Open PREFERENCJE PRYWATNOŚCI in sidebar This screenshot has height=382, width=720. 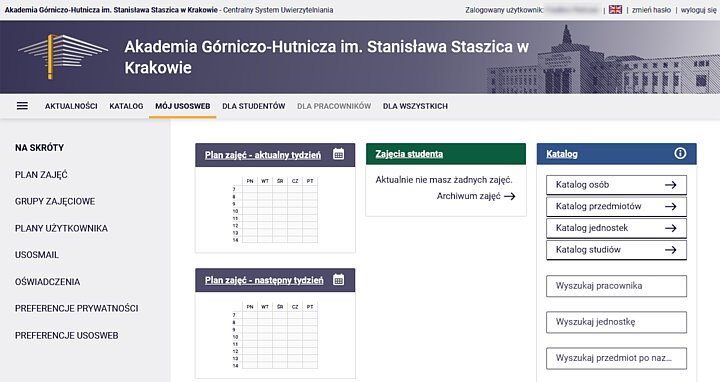[77, 309]
